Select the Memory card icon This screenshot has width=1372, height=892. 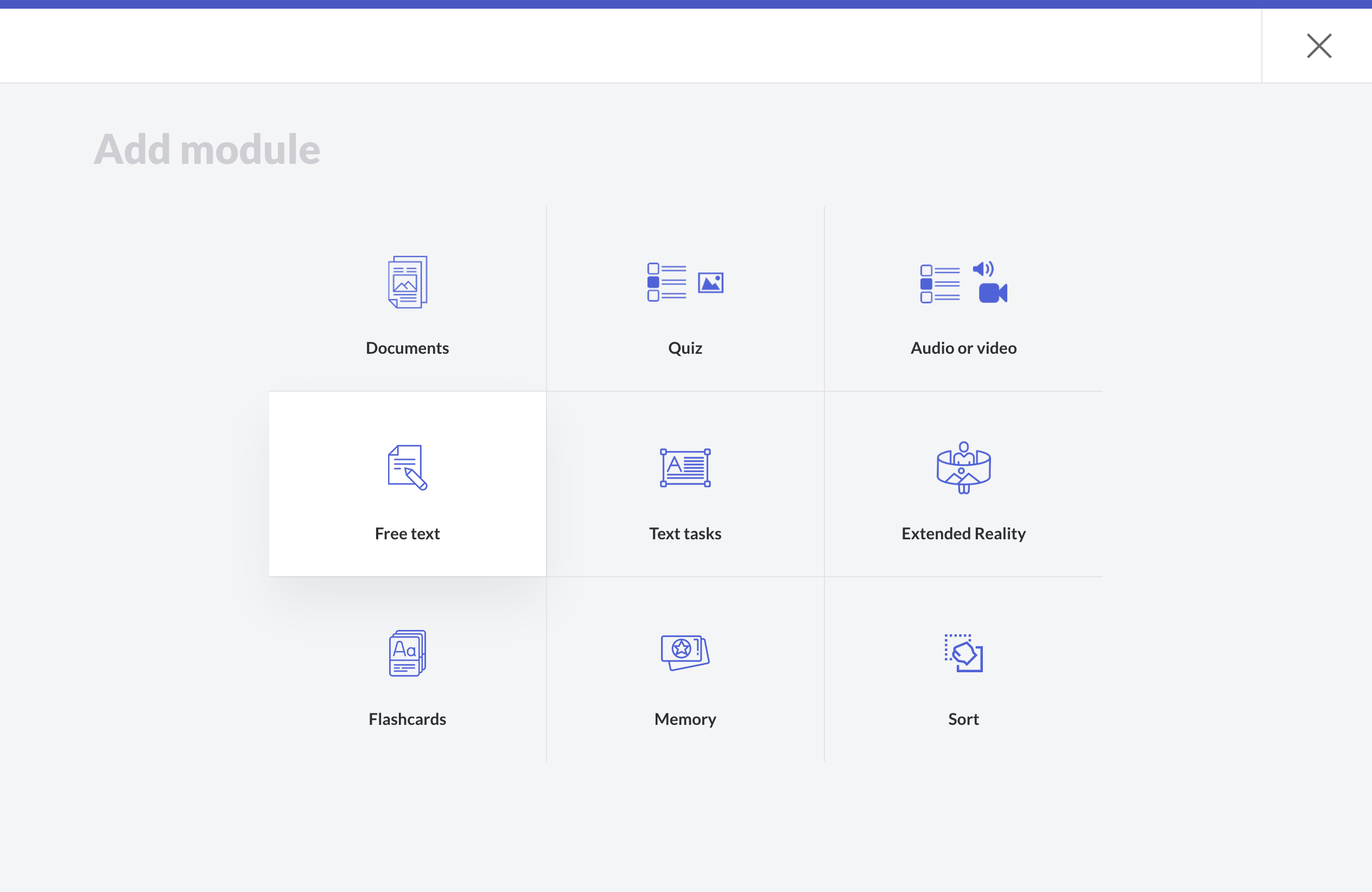click(685, 653)
